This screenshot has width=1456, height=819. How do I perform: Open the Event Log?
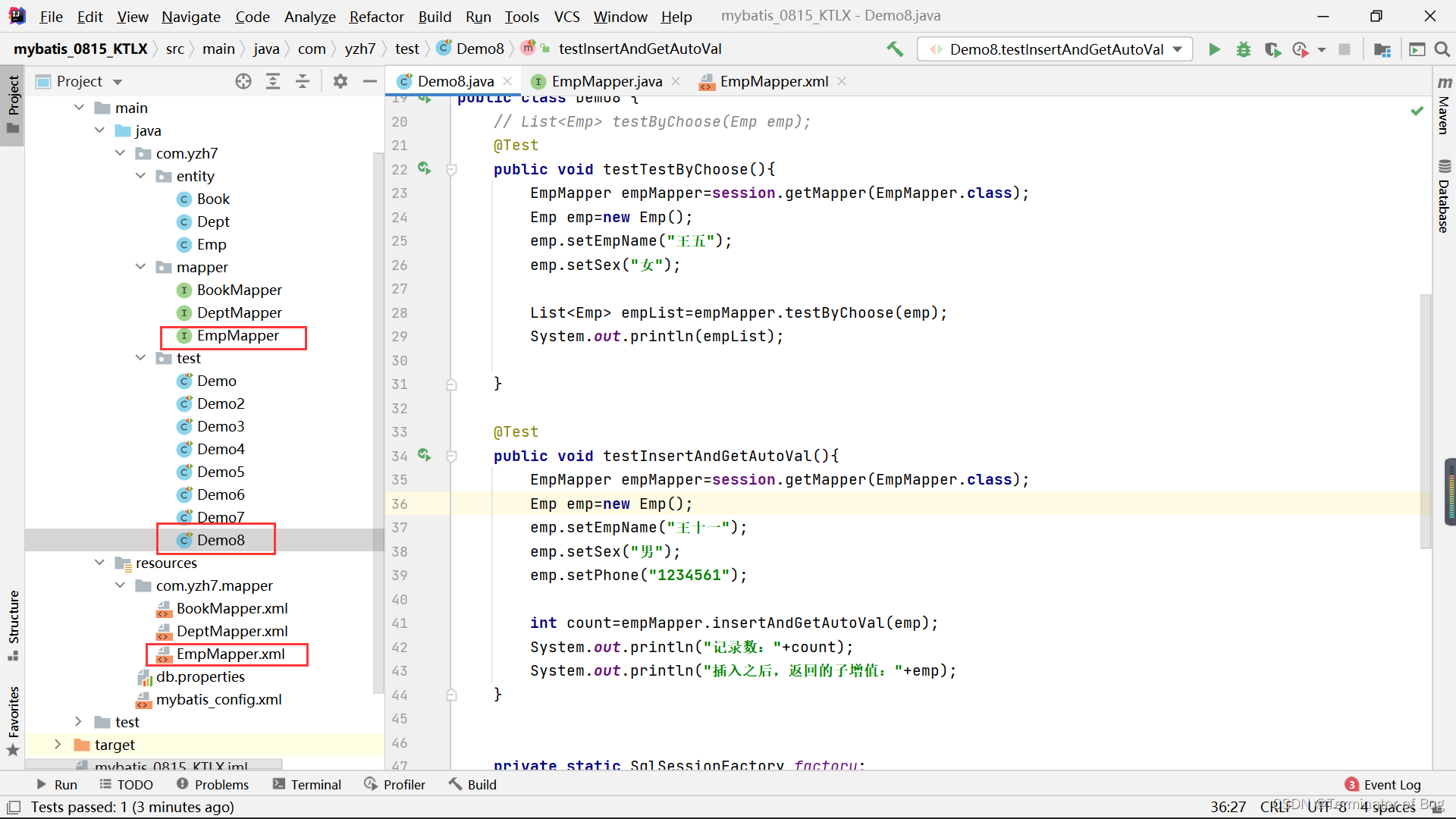pyautogui.click(x=1383, y=784)
